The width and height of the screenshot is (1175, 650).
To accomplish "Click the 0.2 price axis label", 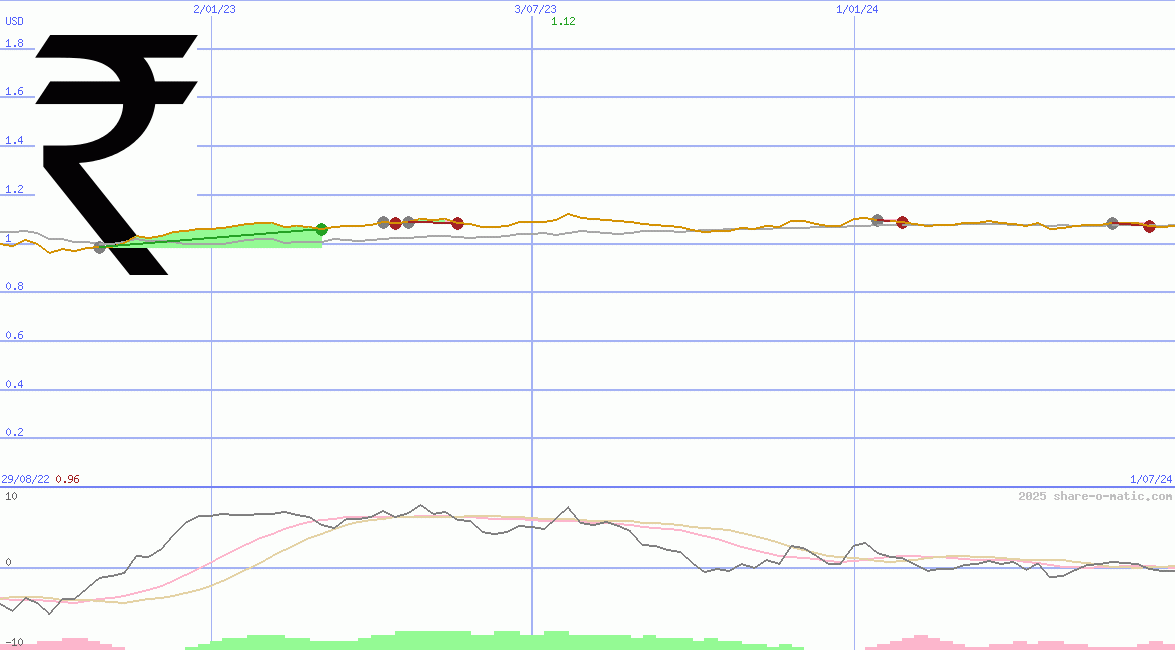I will point(14,432).
